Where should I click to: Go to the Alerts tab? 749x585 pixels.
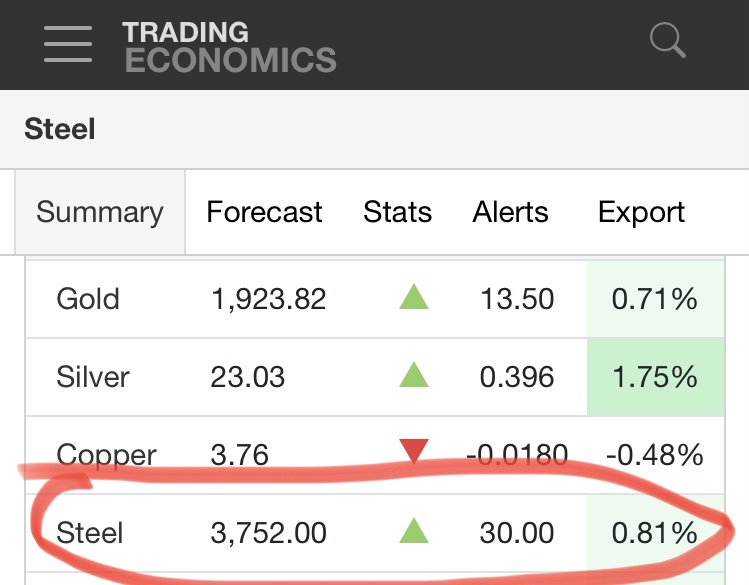click(510, 212)
